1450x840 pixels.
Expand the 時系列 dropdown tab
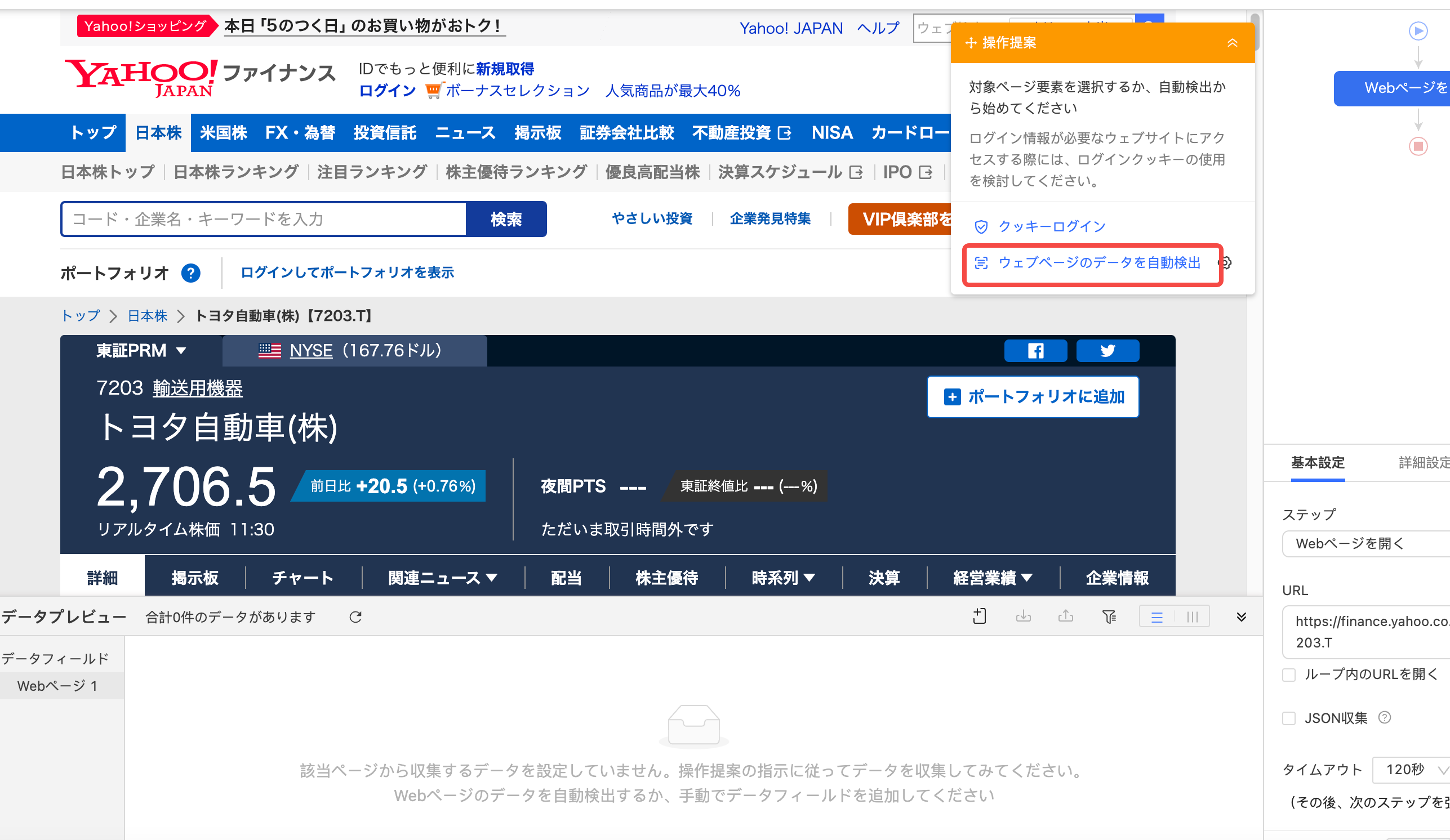point(783,577)
